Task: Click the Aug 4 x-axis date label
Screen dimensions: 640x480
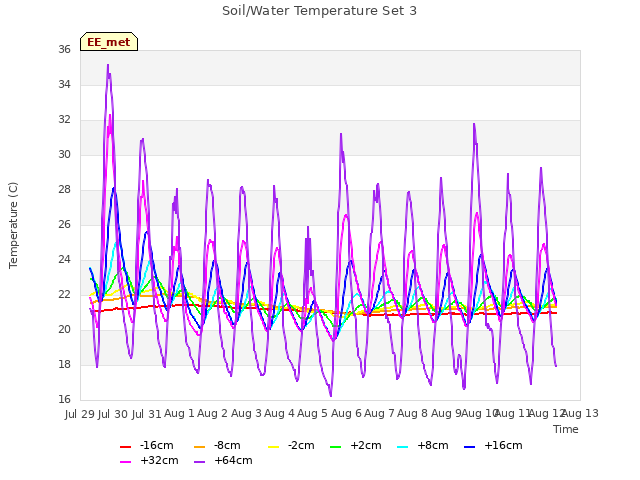Action: click(279, 413)
